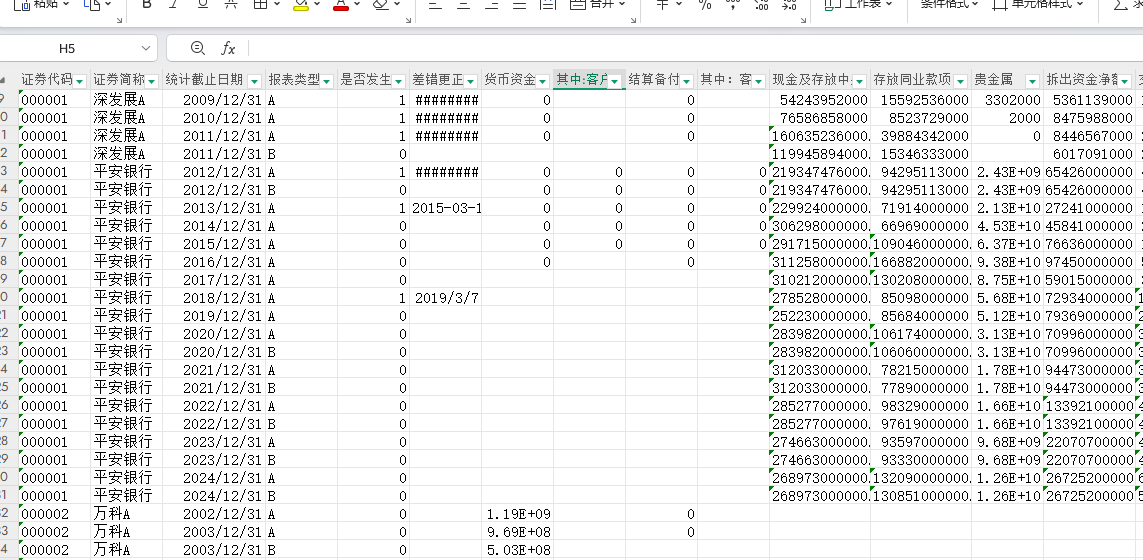Viewport: 1143px width, 560px height.
Task: Increase decimal places
Action: [x=762, y=4]
